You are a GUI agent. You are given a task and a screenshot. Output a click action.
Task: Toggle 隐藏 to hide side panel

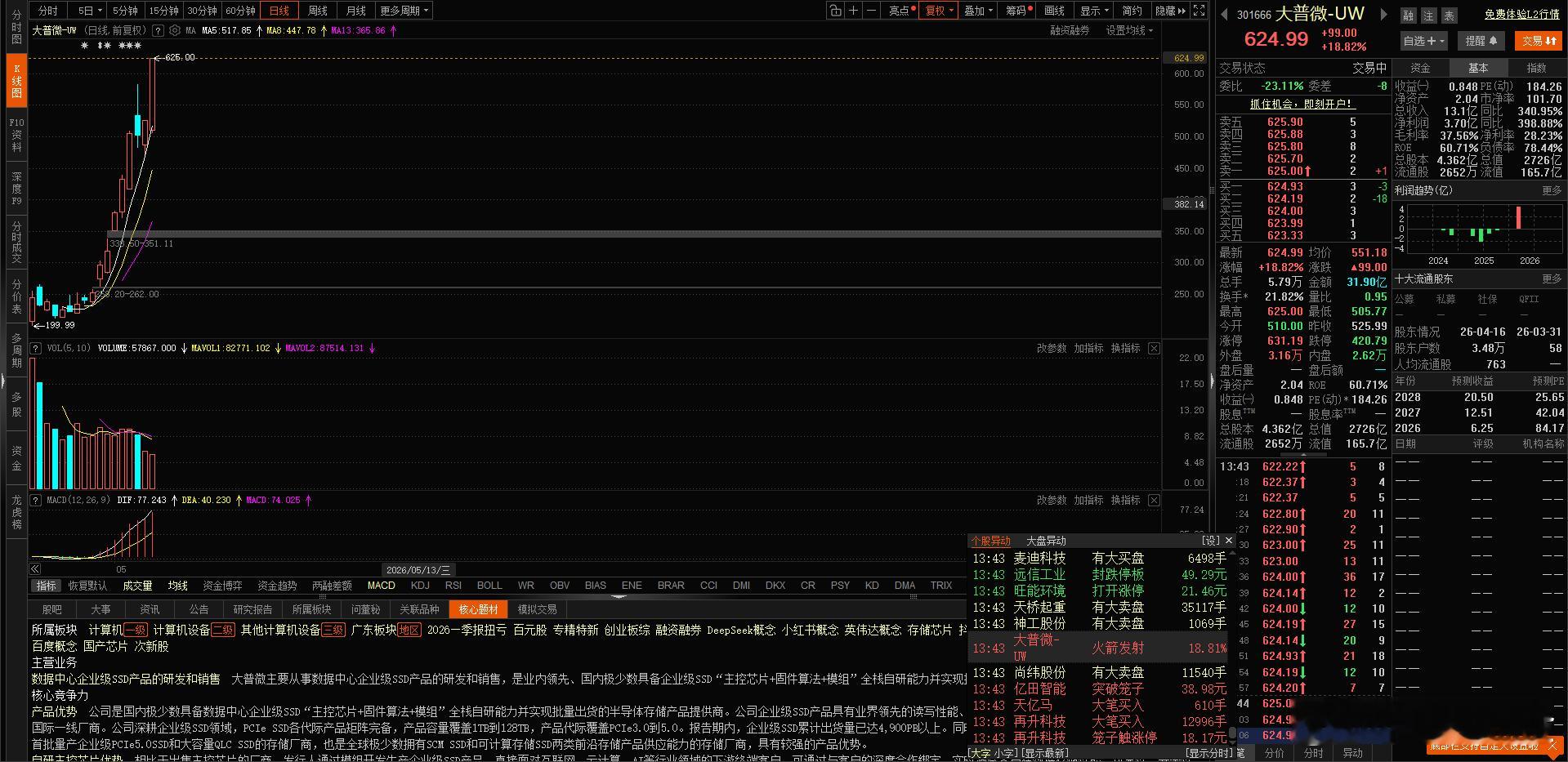pyautogui.click(x=1169, y=11)
